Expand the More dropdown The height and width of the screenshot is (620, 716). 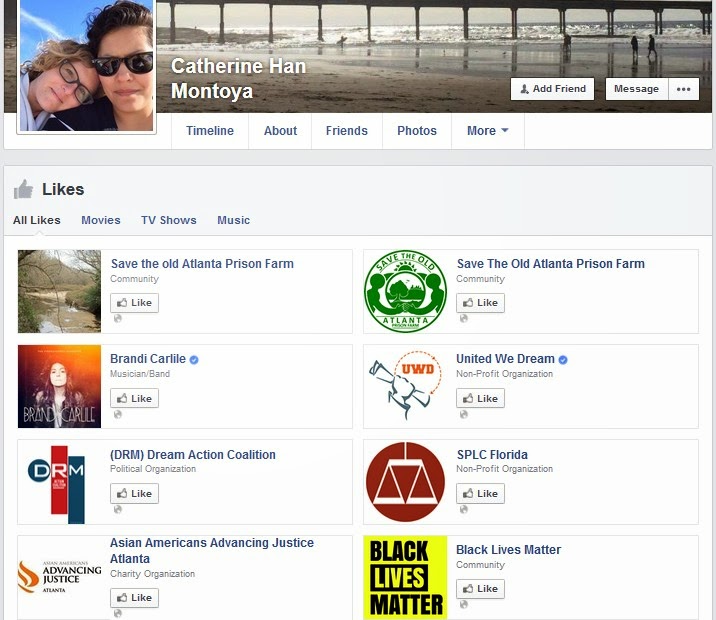488,131
